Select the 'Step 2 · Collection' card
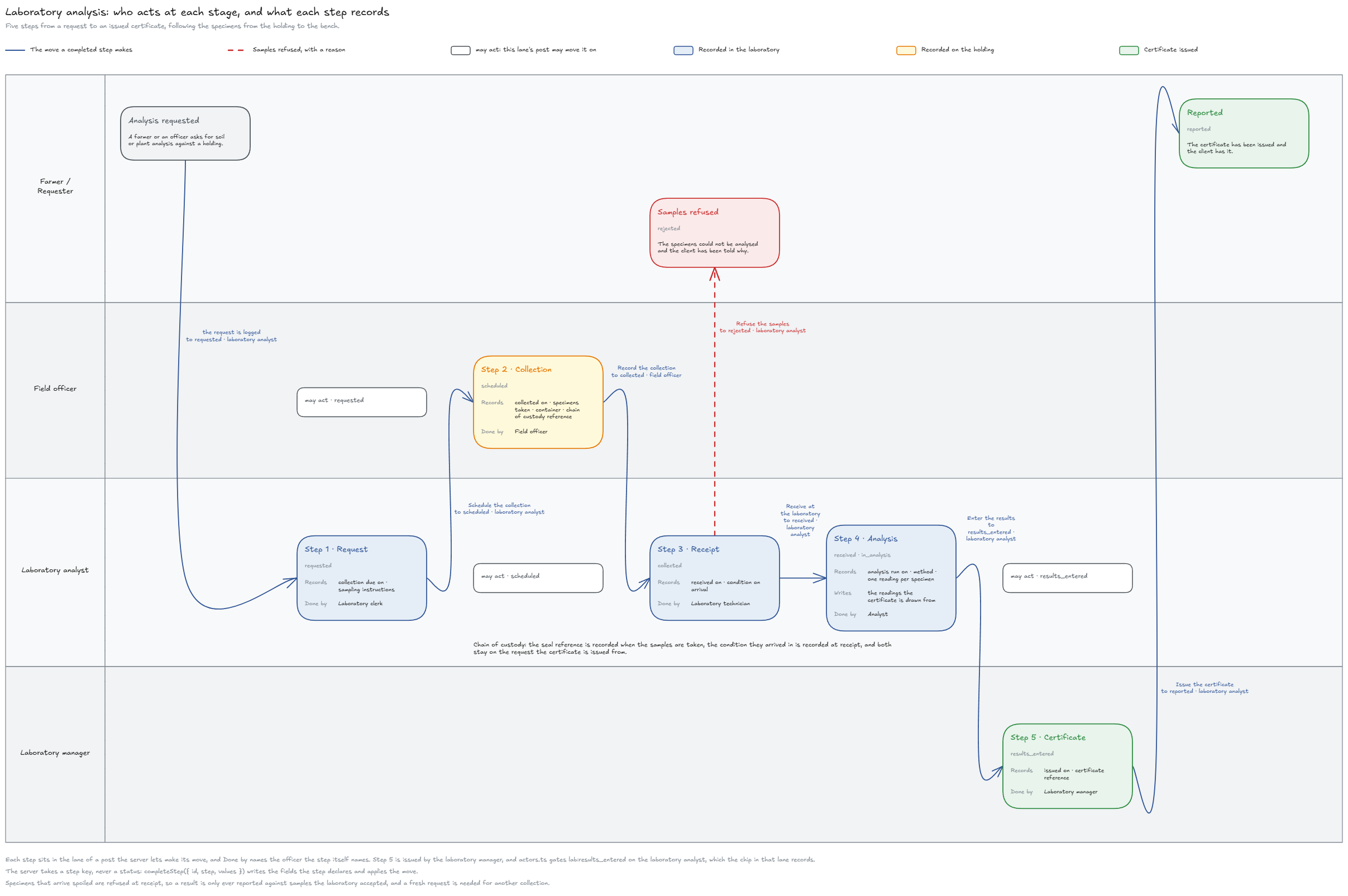Viewport: 1348px width, 896px height. [538, 403]
